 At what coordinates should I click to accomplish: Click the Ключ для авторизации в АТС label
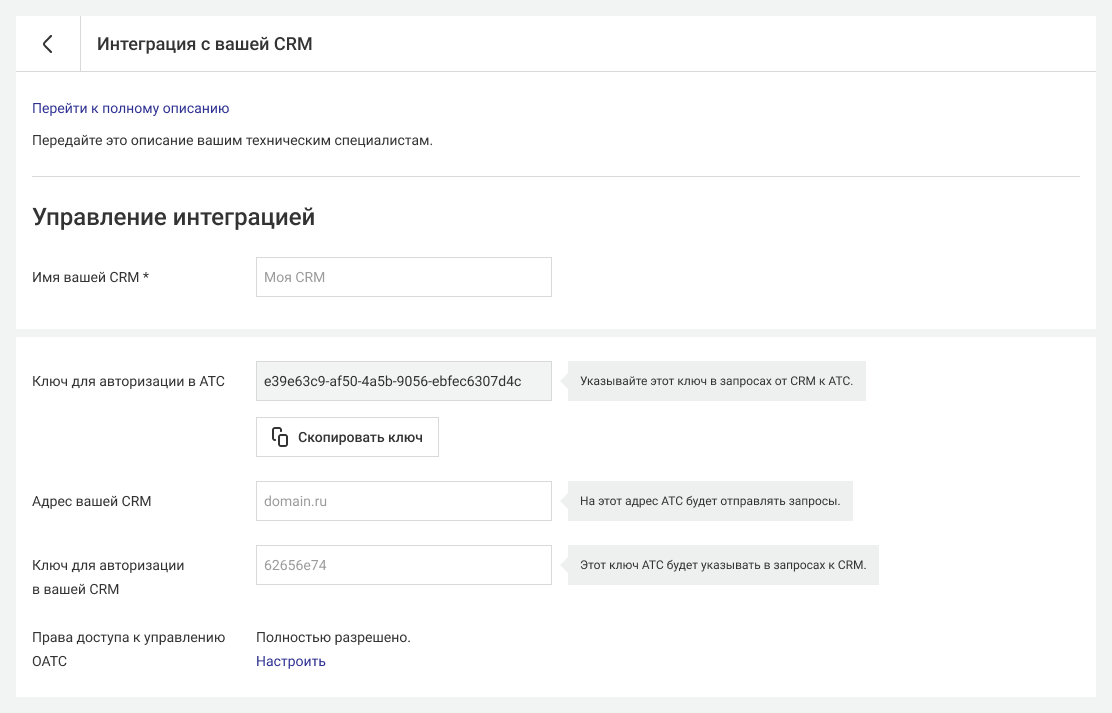(x=128, y=381)
